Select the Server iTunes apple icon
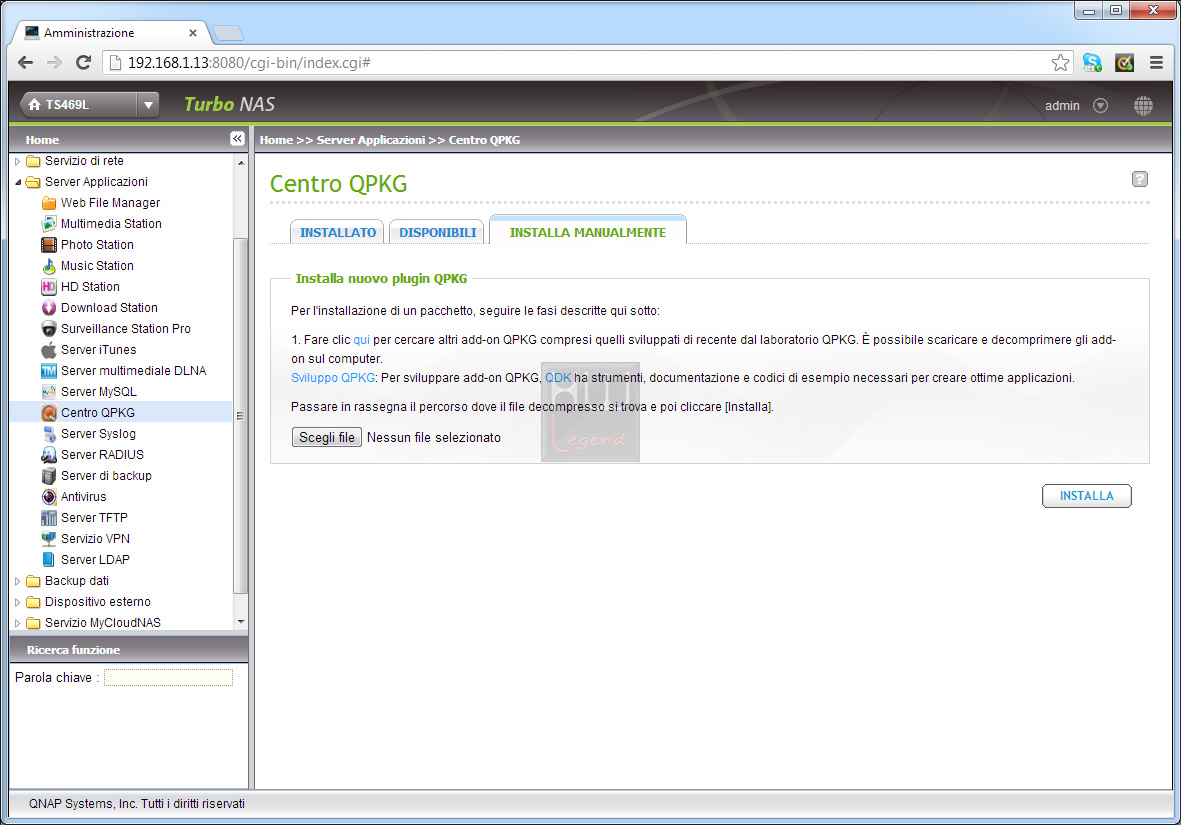 click(x=49, y=350)
